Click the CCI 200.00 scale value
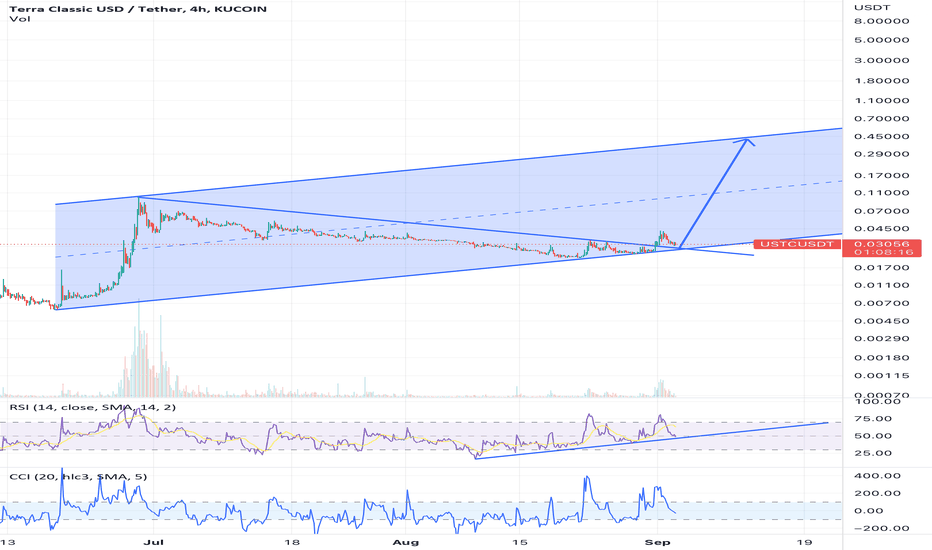932x550 pixels. 877,493
